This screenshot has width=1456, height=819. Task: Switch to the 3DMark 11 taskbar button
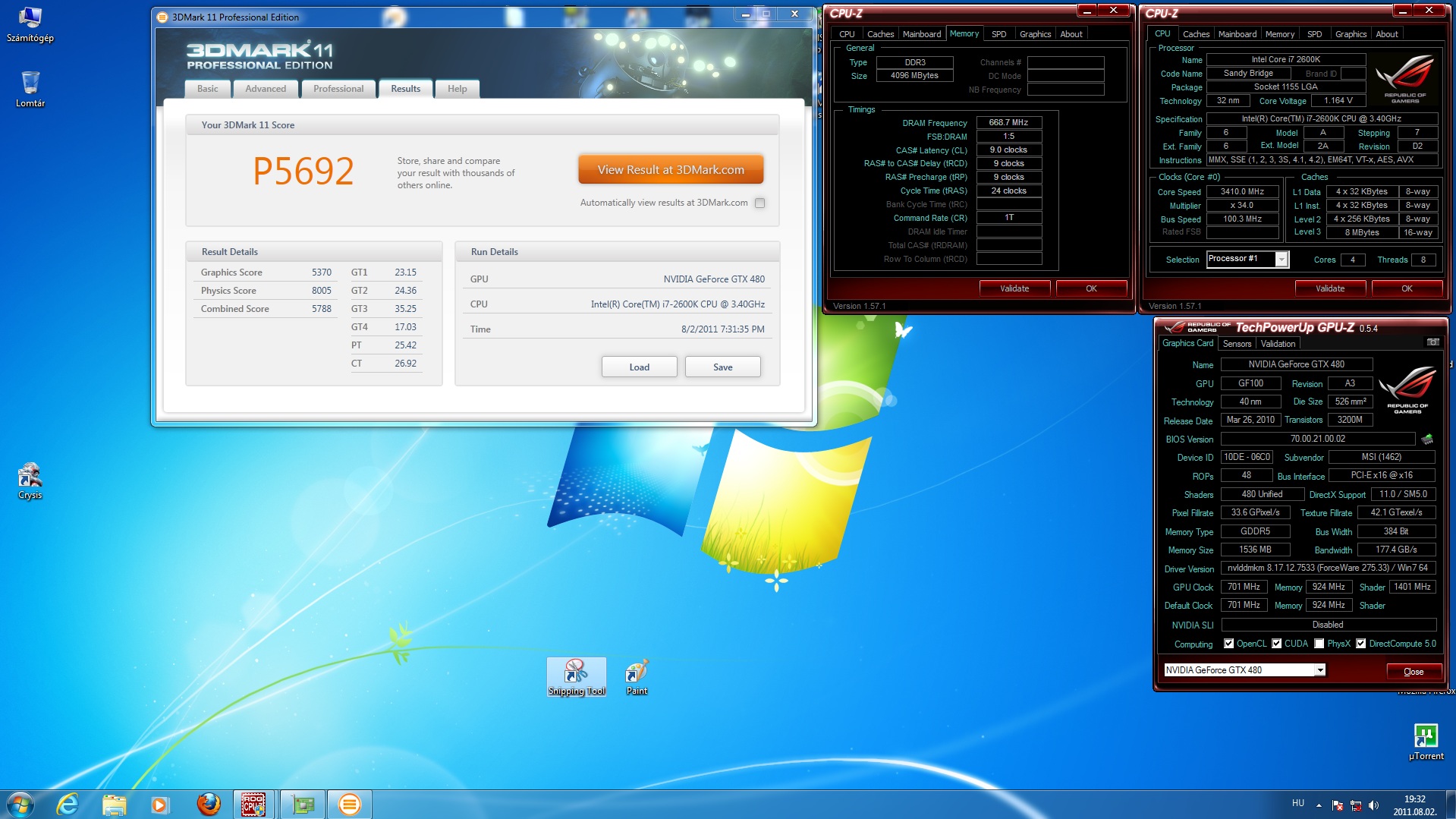tap(350, 804)
